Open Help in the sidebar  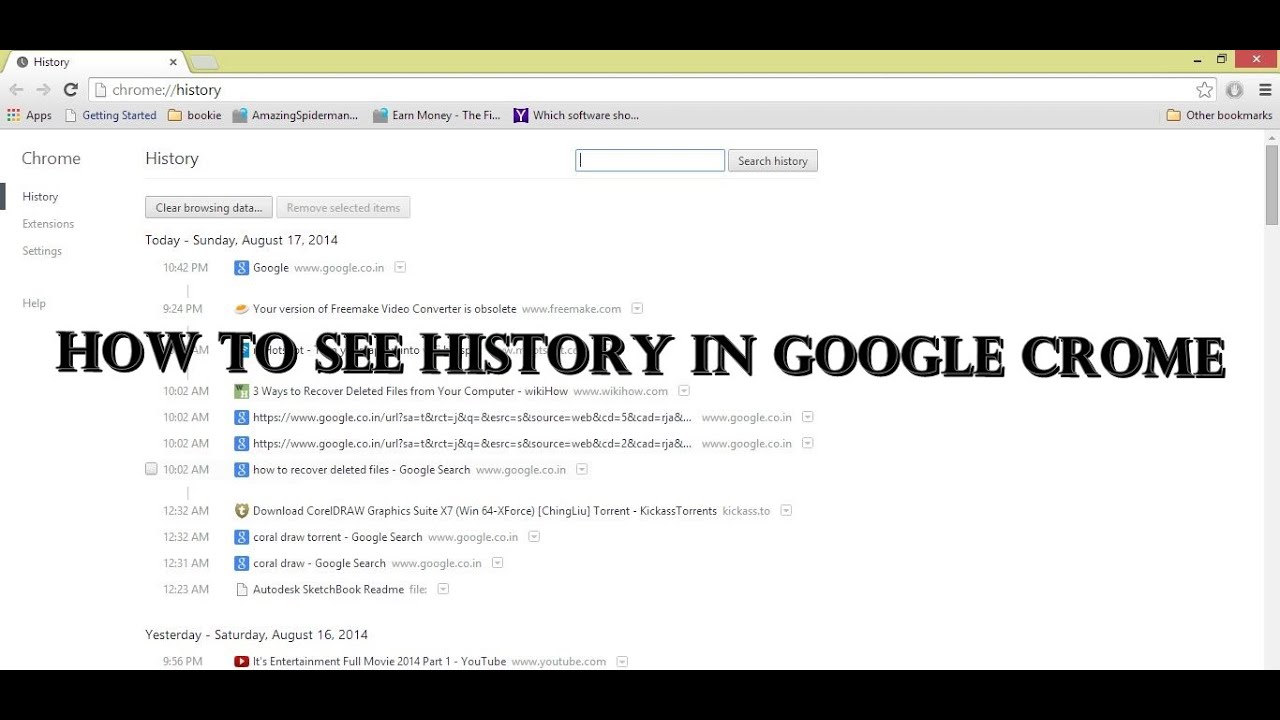[34, 303]
